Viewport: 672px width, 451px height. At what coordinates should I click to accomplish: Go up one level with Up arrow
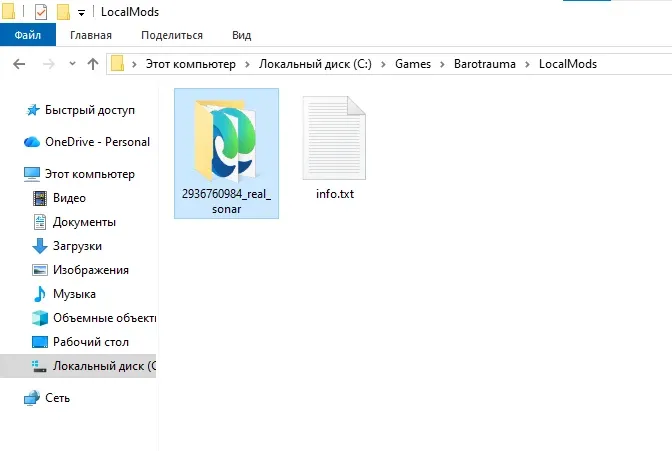(93, 64)
